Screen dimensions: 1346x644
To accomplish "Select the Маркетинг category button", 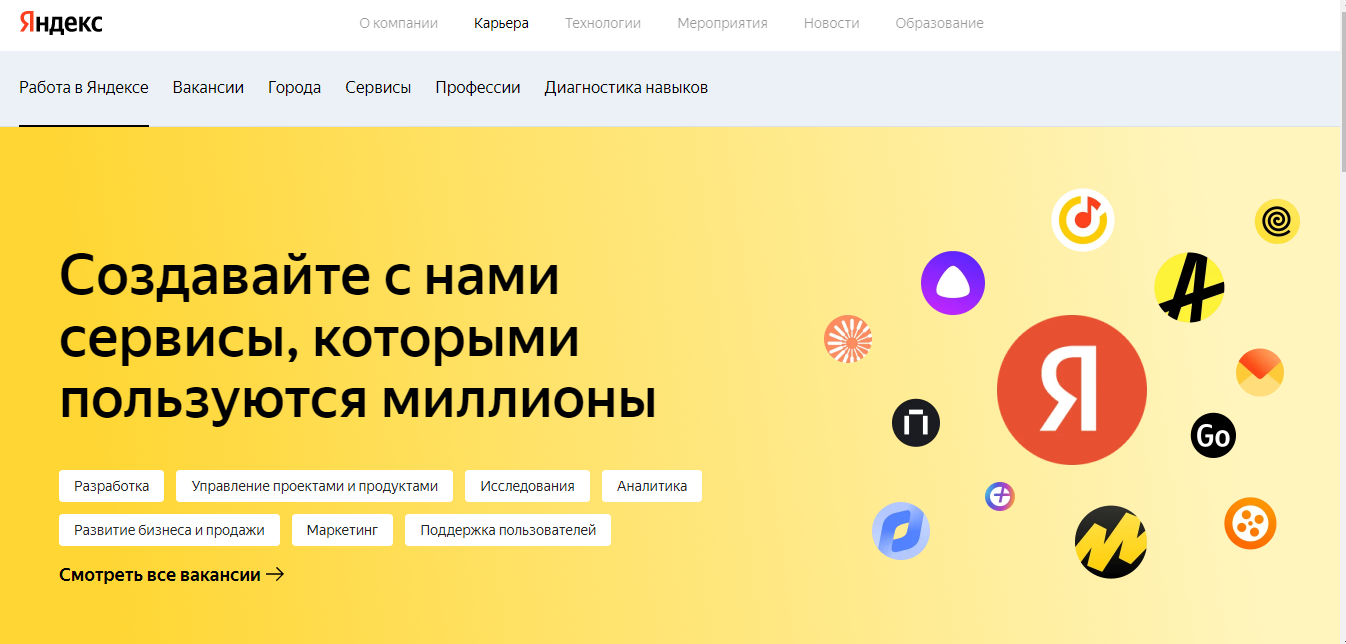I will 342,530.
